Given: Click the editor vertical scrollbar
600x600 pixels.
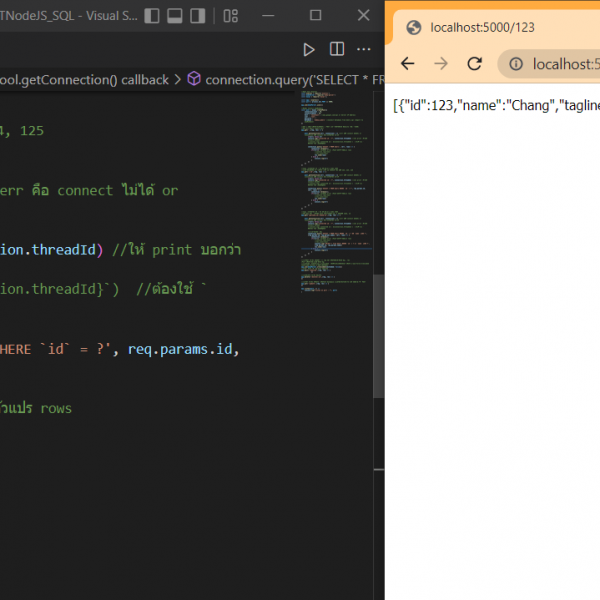Looking at the screenshot, I should (x=378, y=335).
